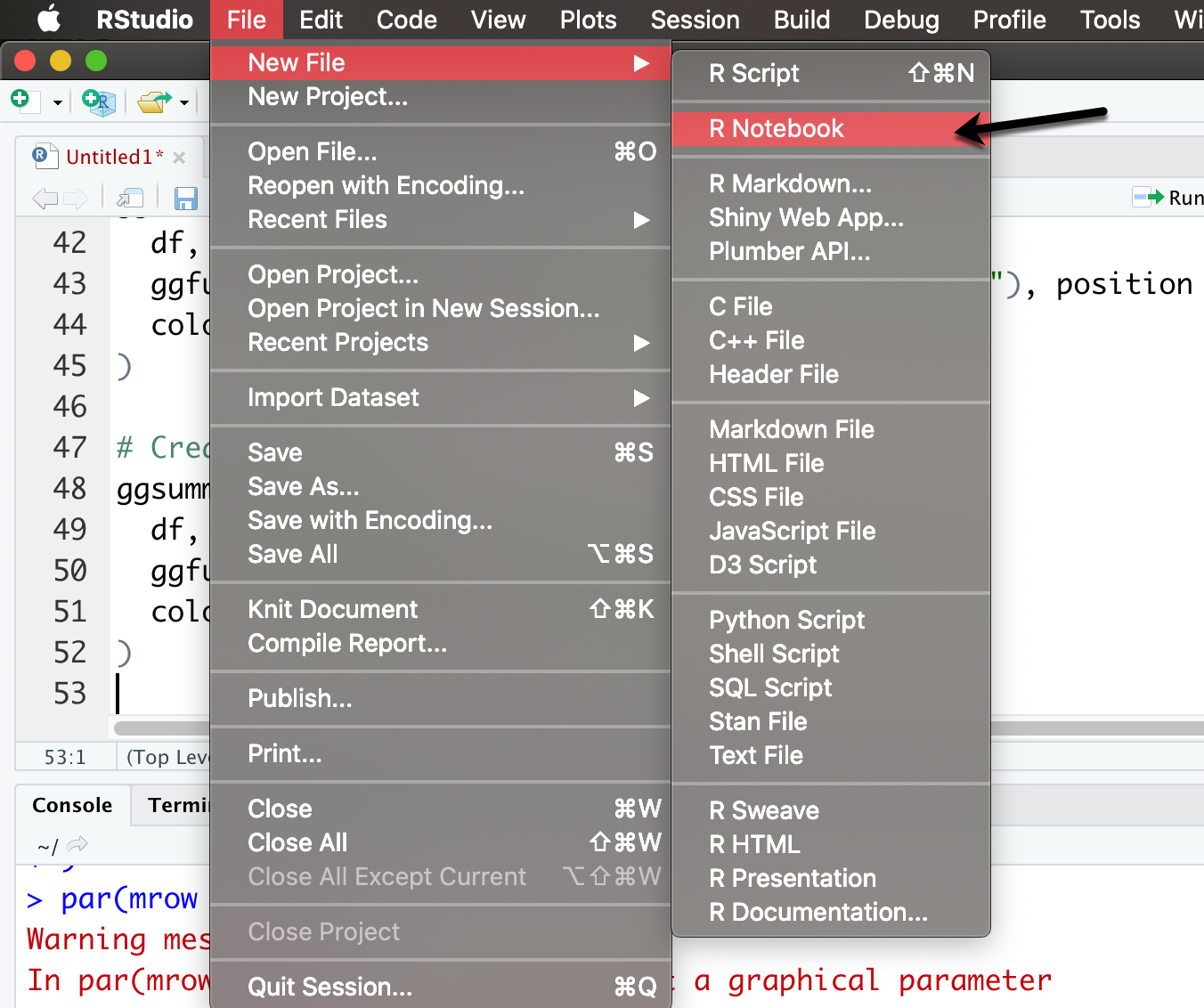Screen dimensions: 1204x1008
Task: Expand the open file recent dropdown
Action: point(184,102)
